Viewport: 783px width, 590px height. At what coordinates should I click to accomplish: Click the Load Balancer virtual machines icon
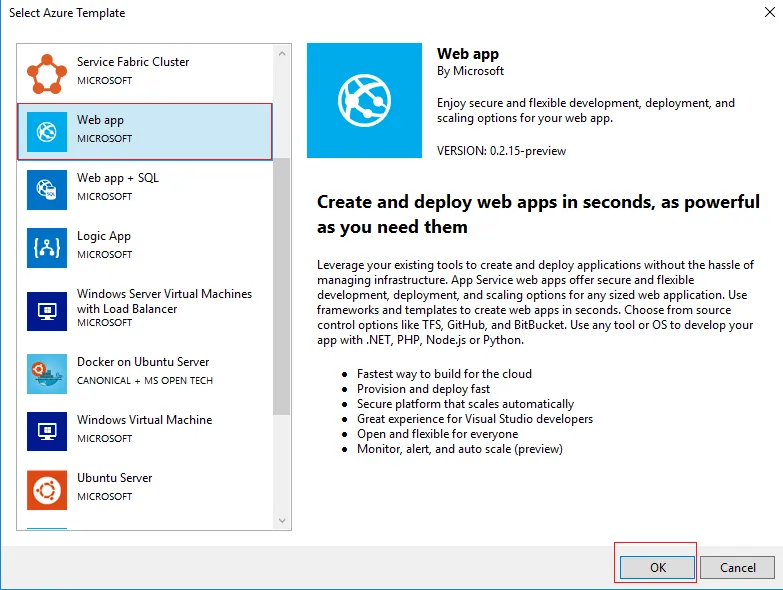[47, 311]
